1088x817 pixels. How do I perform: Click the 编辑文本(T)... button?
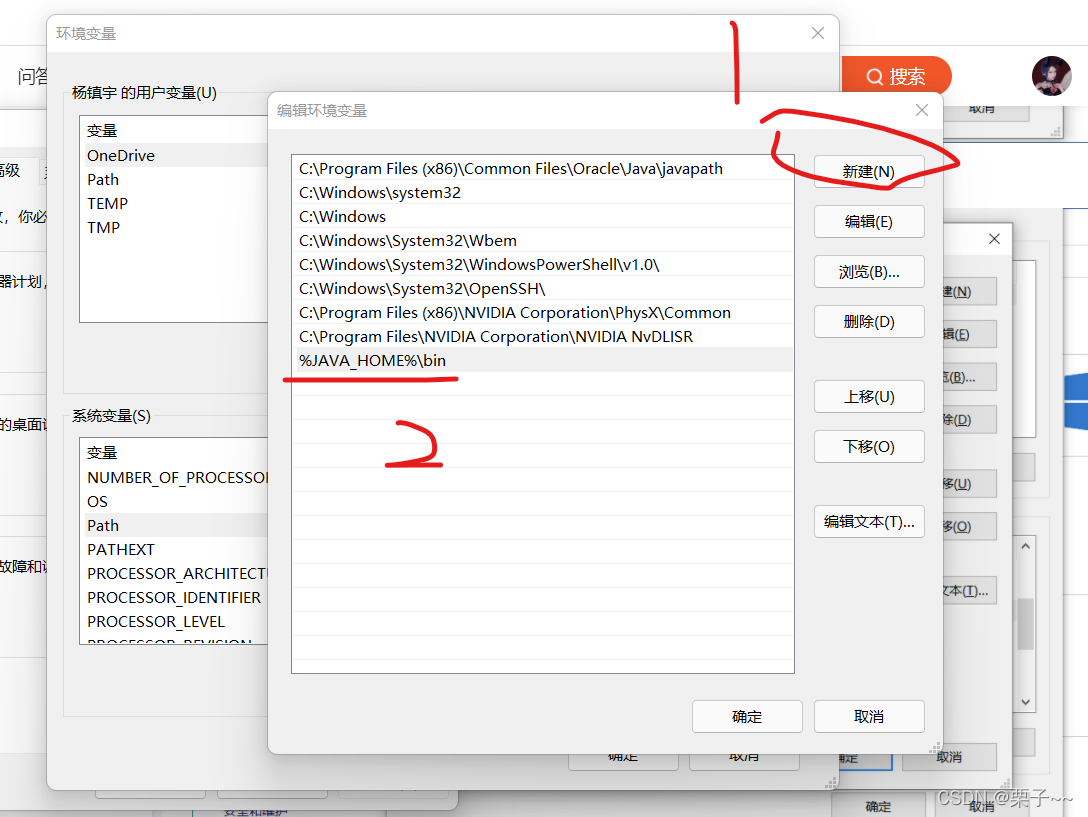click(869, 521)
